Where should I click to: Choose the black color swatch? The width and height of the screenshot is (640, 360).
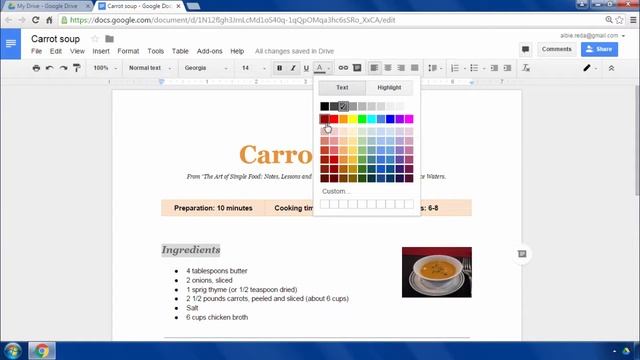(x=324, y=107)
